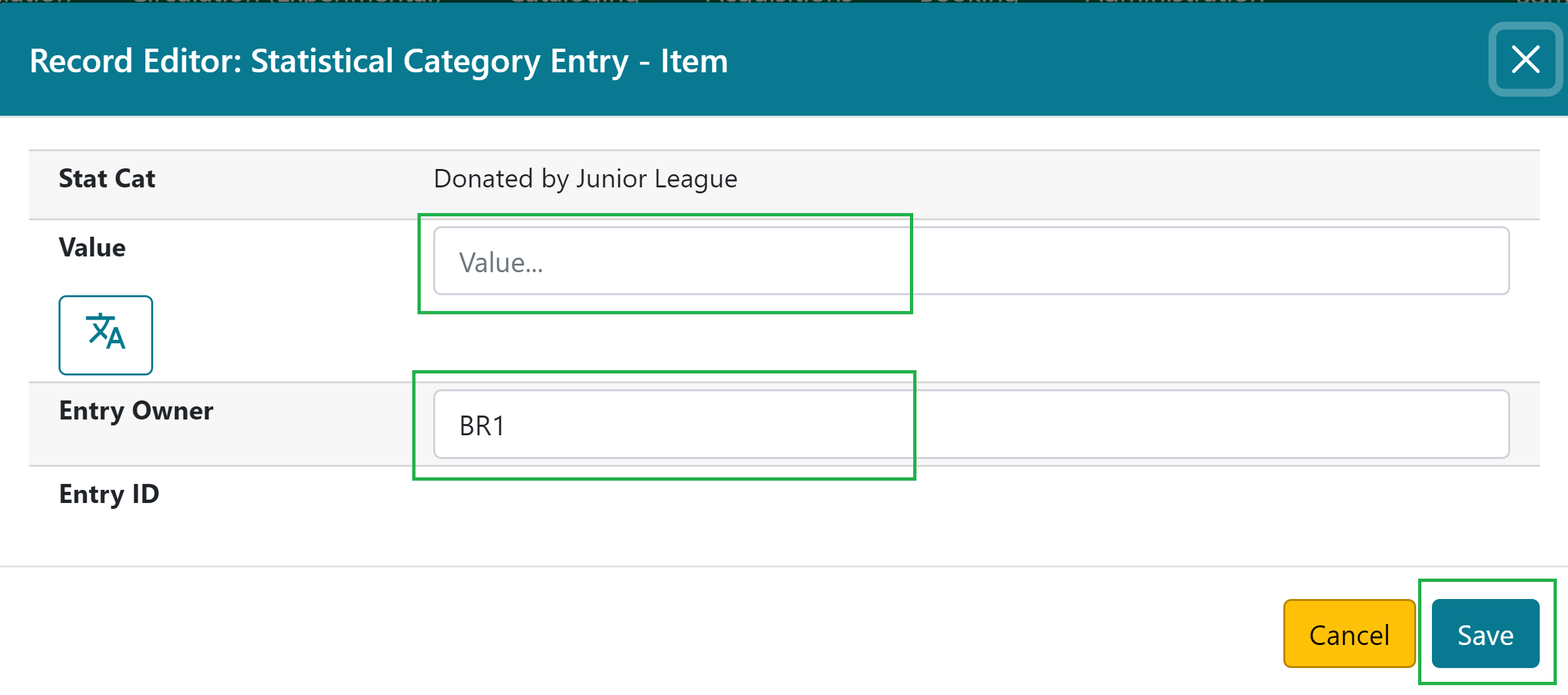This screenshot has width=1568, height=695.
Task: Open the Value translation icon button
Action: (105, 335)
